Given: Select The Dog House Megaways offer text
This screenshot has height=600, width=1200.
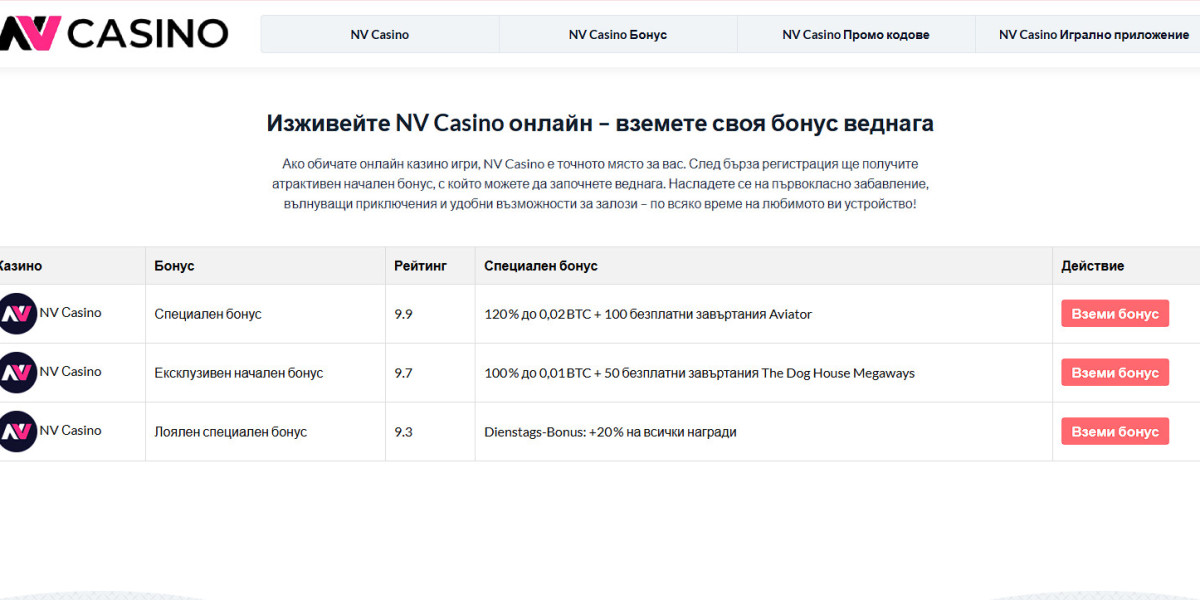Looking at the screenshot, I should (x=699, y=373).
